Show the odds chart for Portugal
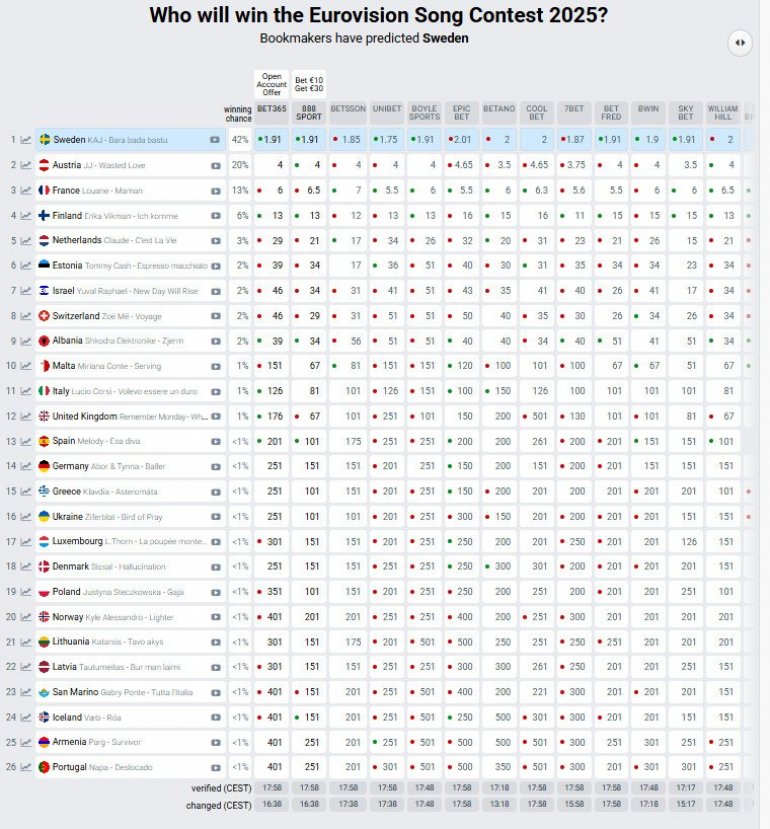 [x=25, y=767]
